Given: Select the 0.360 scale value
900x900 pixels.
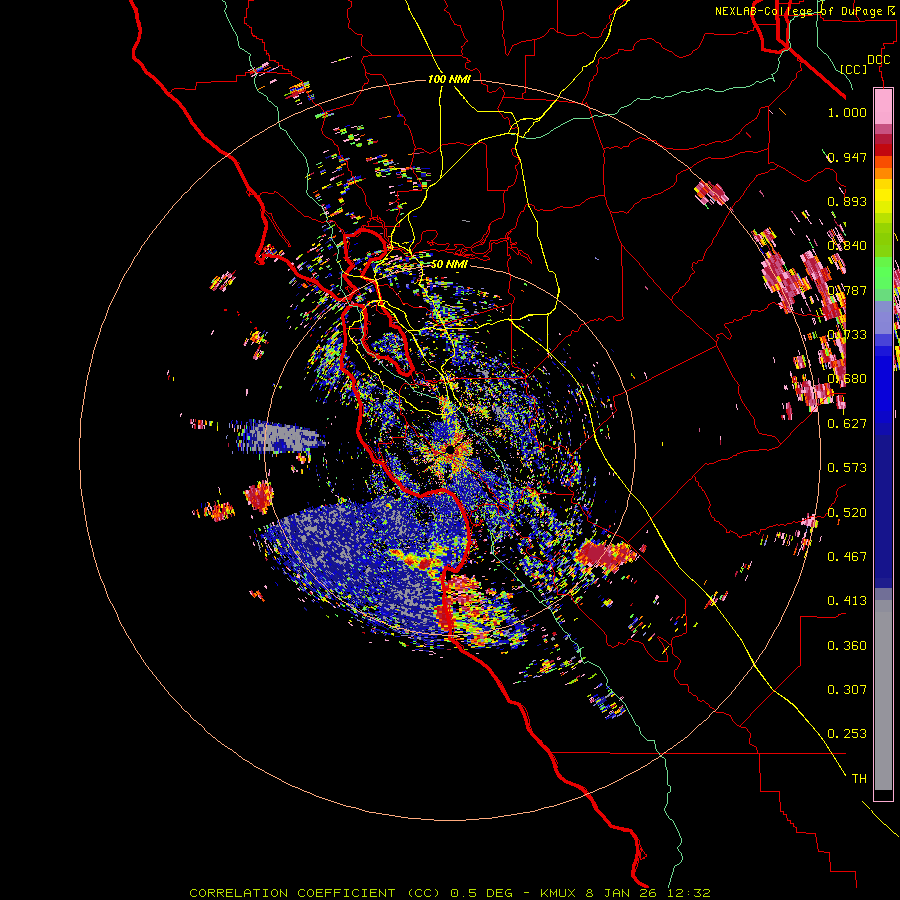Looking at the screenshot, I should coord(847,646).
